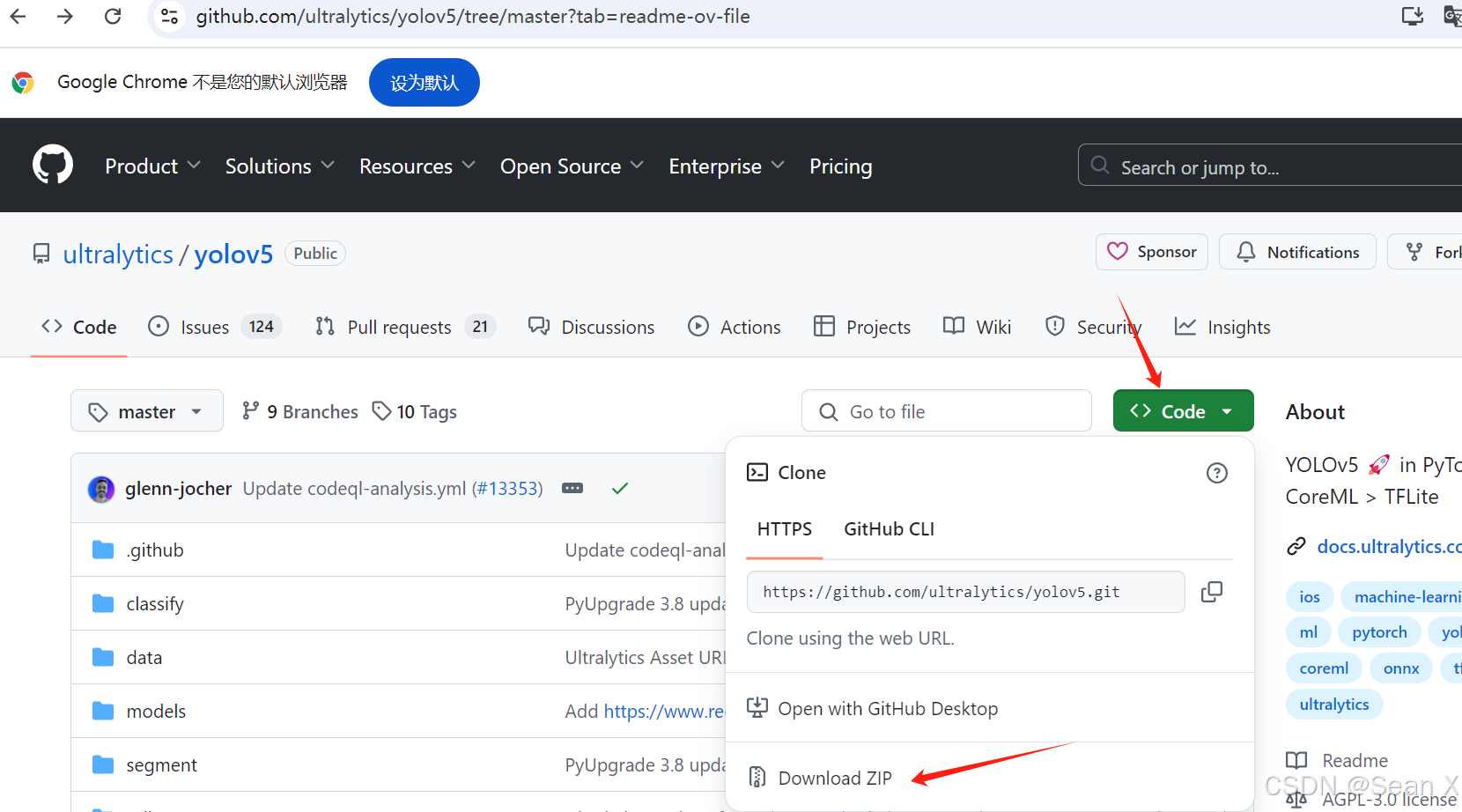Viewport: 1462px width, 812px height.
Task: Click the data folder icon
Action: pos(103,658)
